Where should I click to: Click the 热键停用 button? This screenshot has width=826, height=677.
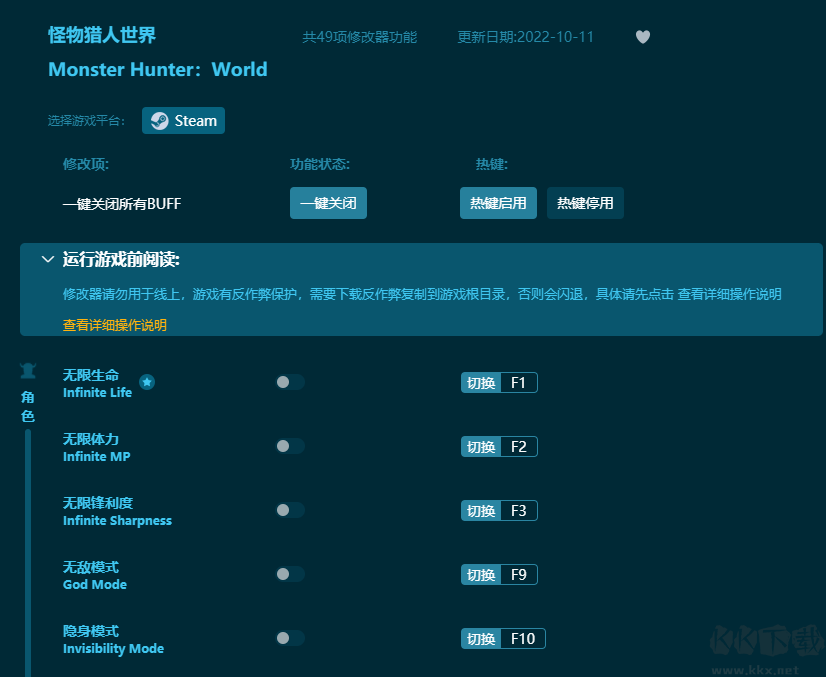coord(585,203)
